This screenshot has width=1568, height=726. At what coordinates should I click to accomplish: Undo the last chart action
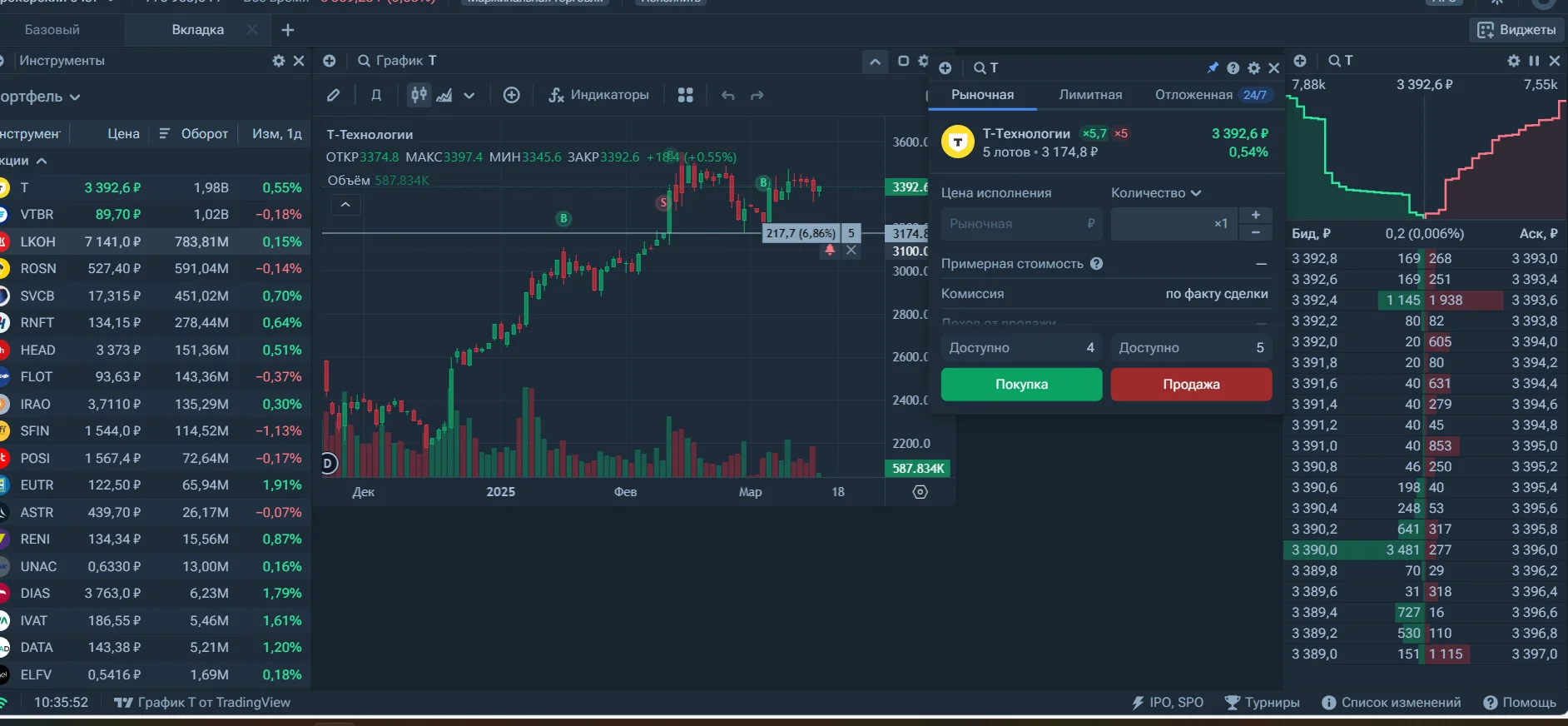(728, 95)
